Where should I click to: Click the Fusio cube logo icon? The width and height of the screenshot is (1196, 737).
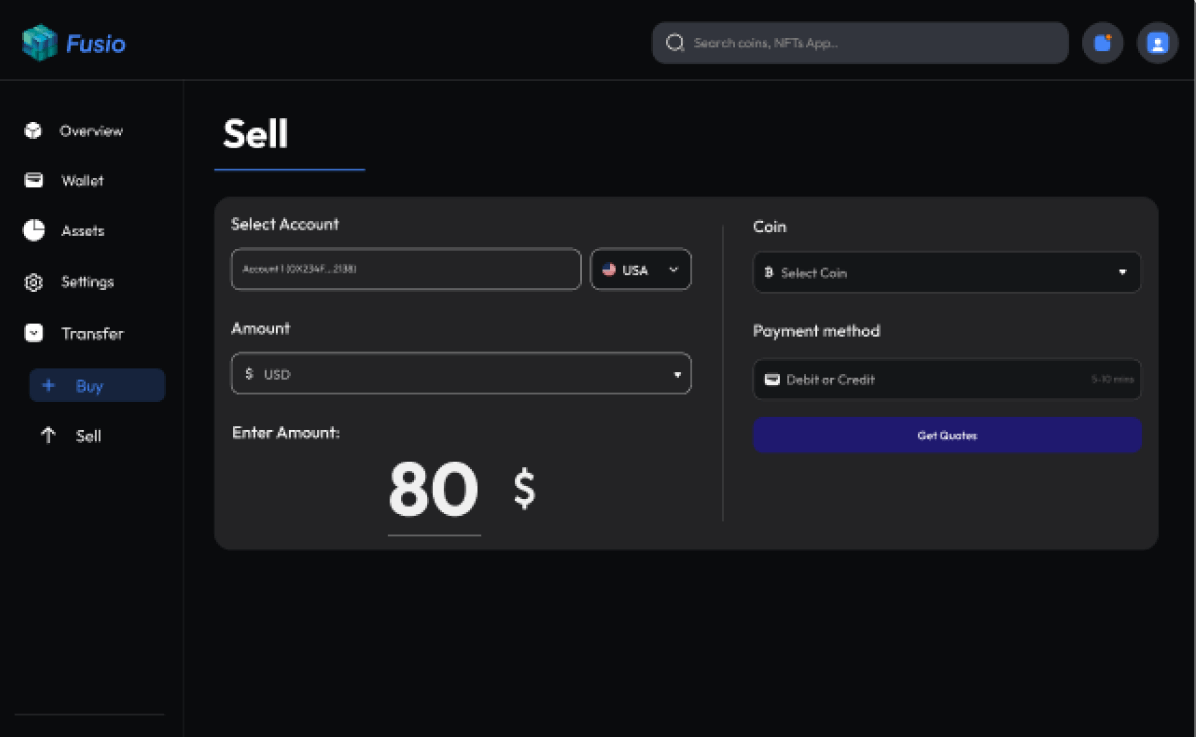pyautogui.click(x=39, y=43)
